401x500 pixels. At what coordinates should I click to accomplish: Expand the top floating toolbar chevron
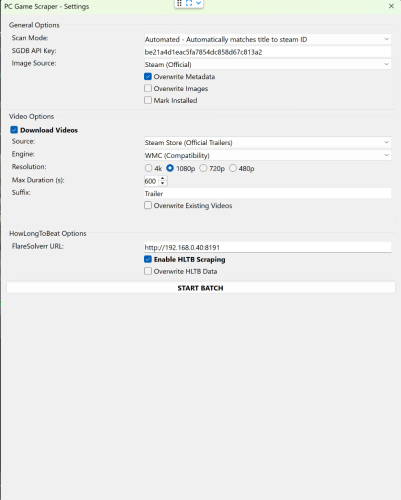[x=198, y=3]
